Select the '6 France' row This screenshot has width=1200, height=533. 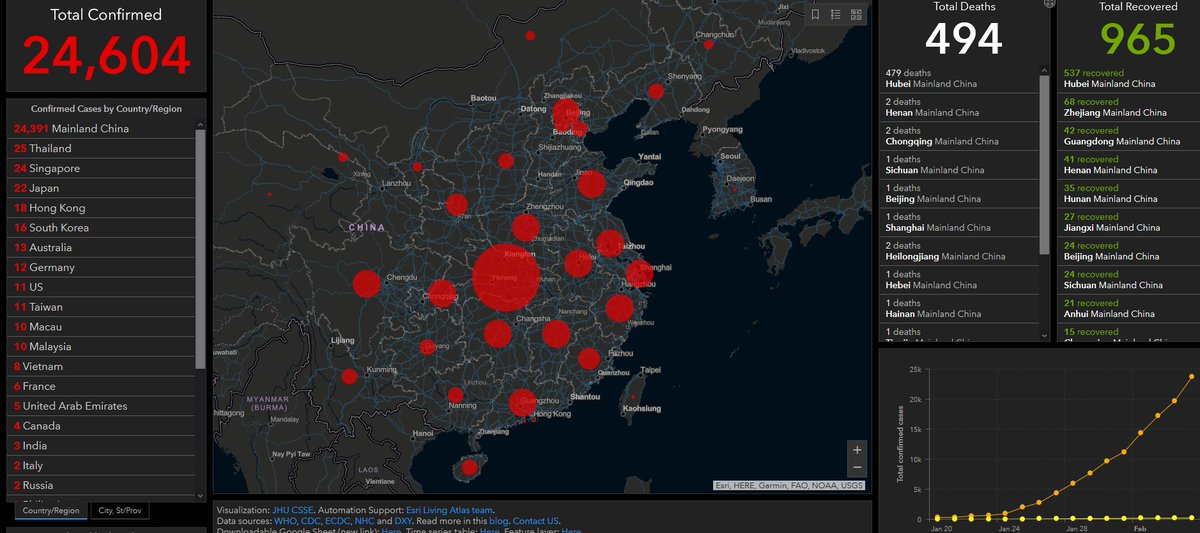(x=101, y=386)
